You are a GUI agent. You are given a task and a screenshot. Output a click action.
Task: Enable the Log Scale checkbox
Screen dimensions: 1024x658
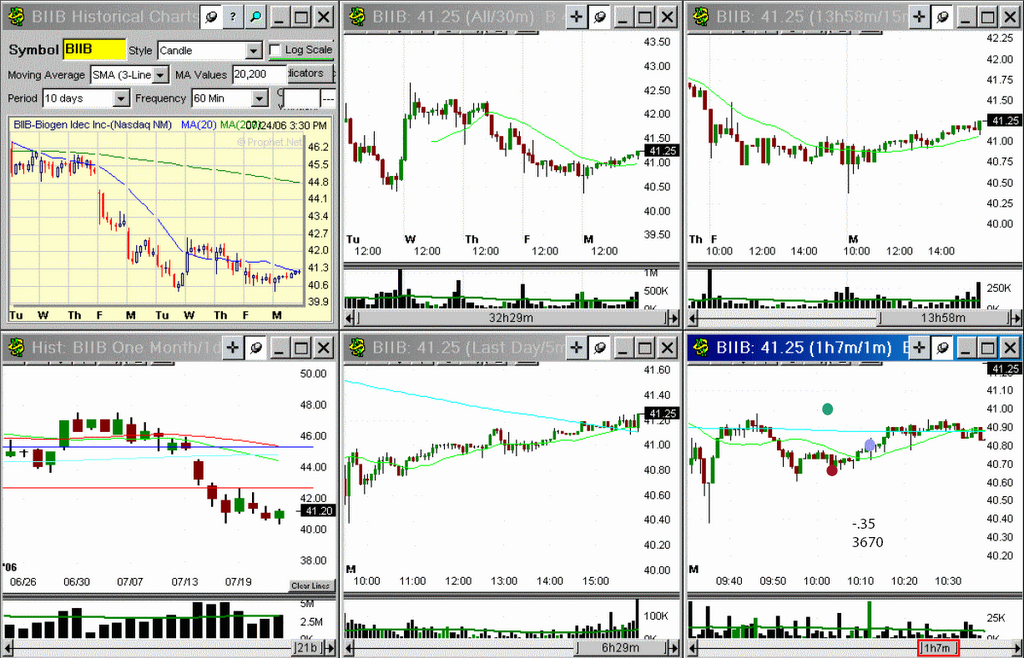(x=275, y=50)
